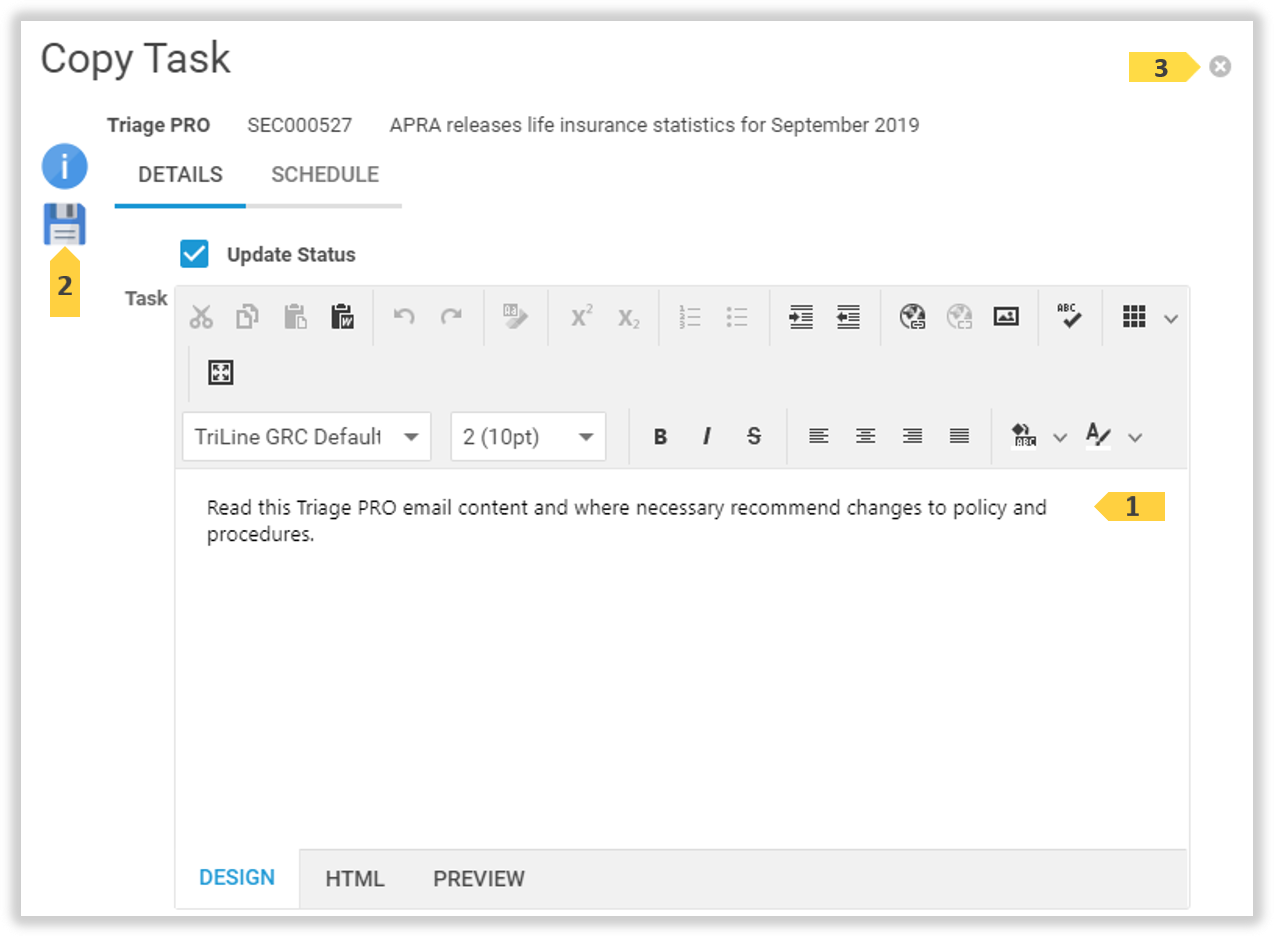Click the blue information icon

pos(64,167)
